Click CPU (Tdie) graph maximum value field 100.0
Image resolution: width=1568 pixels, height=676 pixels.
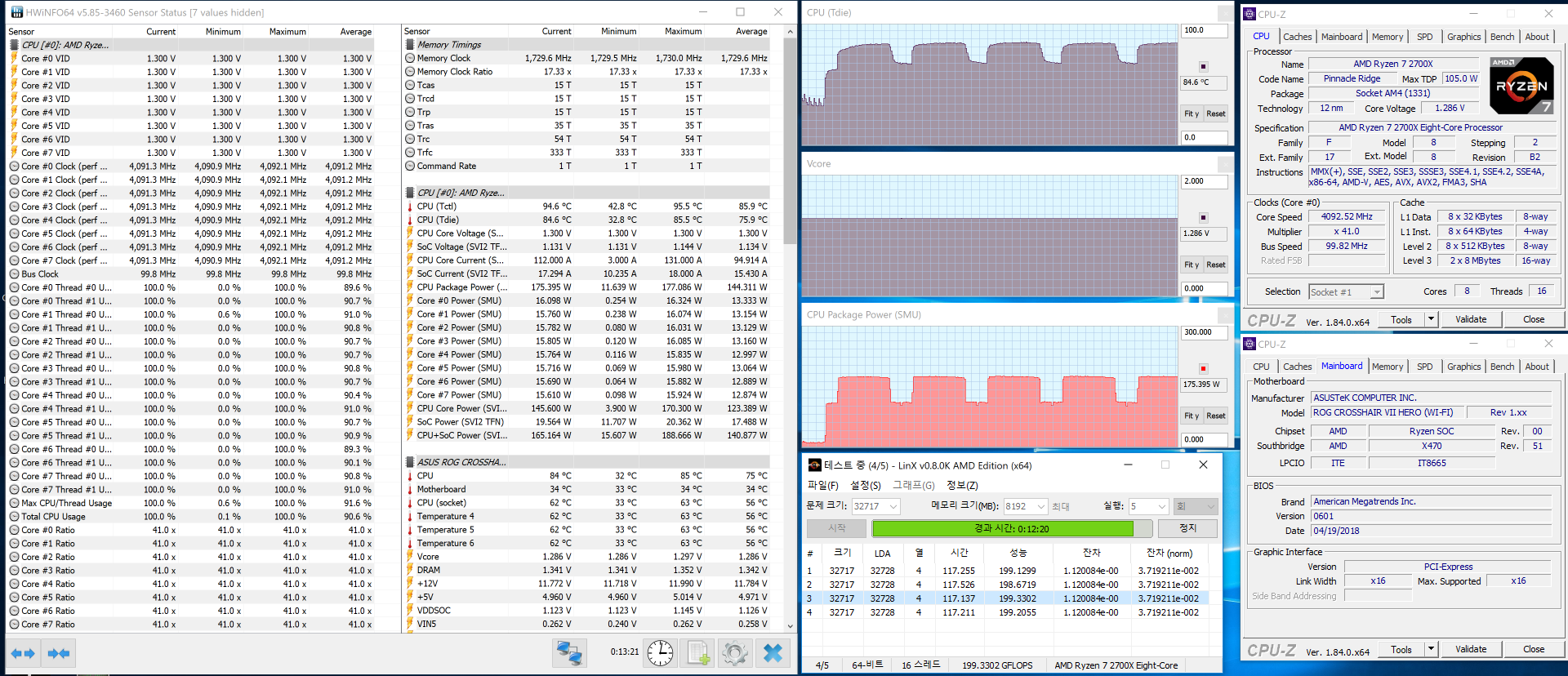point(1204,30)
